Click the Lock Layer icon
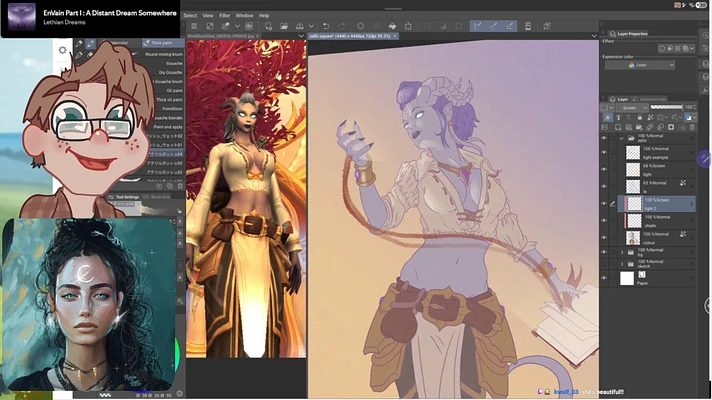 click(640, 118)
